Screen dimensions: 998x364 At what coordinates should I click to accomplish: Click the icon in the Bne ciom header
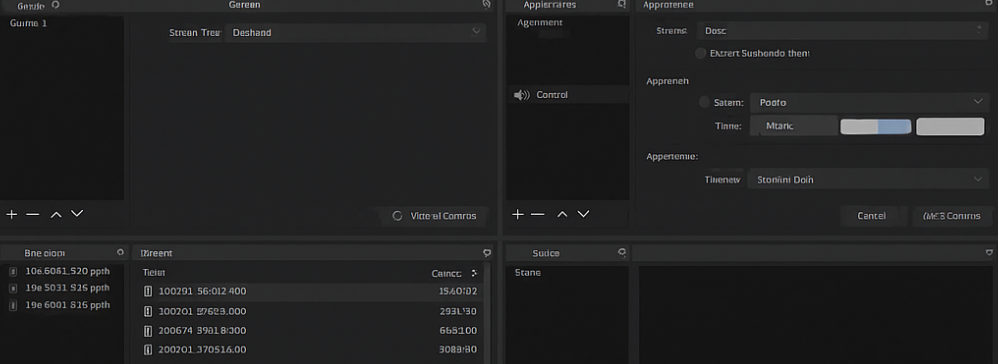120,253
